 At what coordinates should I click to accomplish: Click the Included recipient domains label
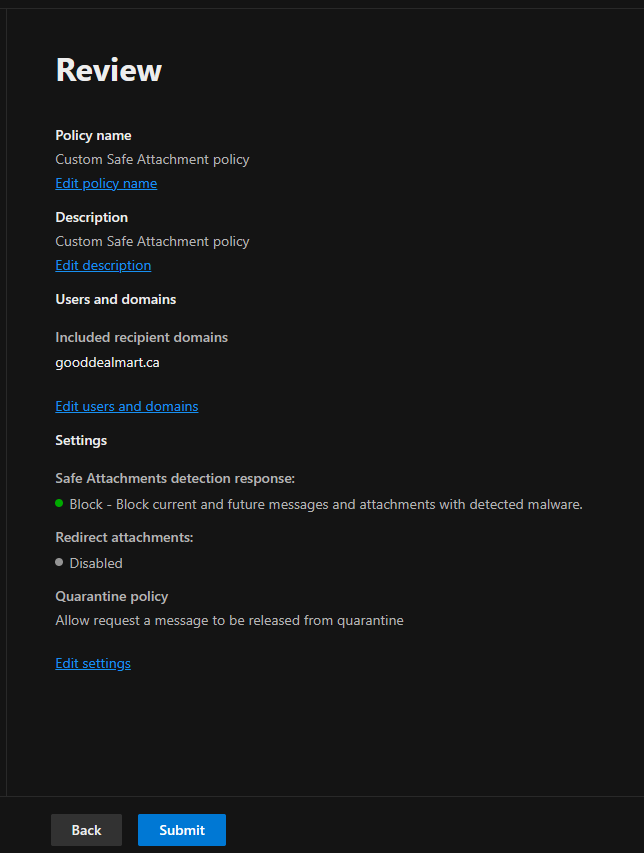(141, 337)
